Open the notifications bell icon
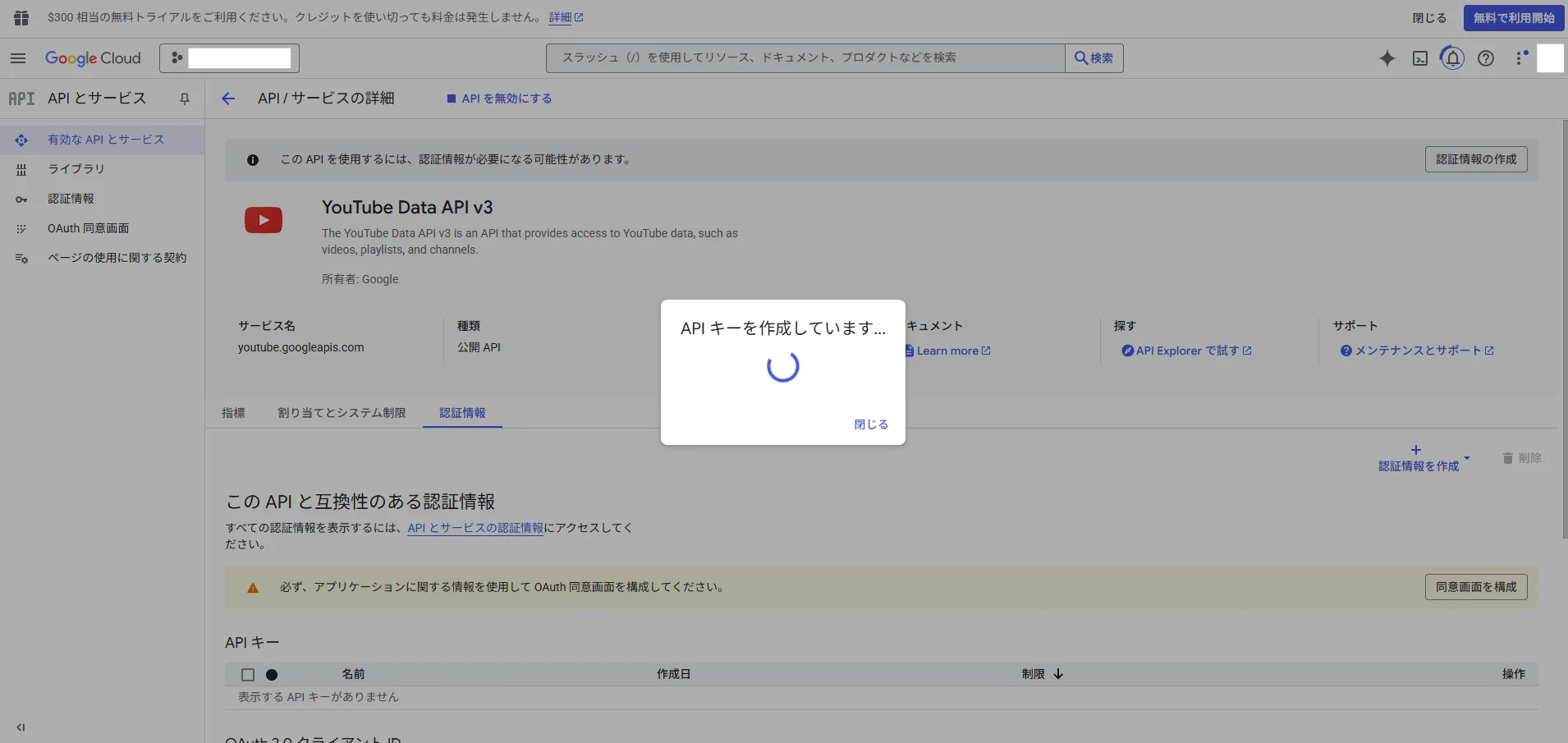The width and height of the screenshot is (1568, 743). [x=1452, y=58]
